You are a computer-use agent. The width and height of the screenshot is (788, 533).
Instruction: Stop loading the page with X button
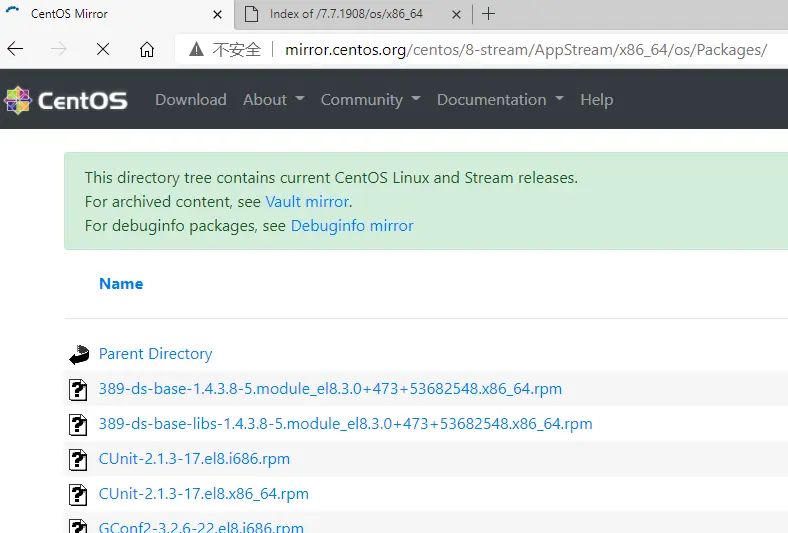[103, 49]
